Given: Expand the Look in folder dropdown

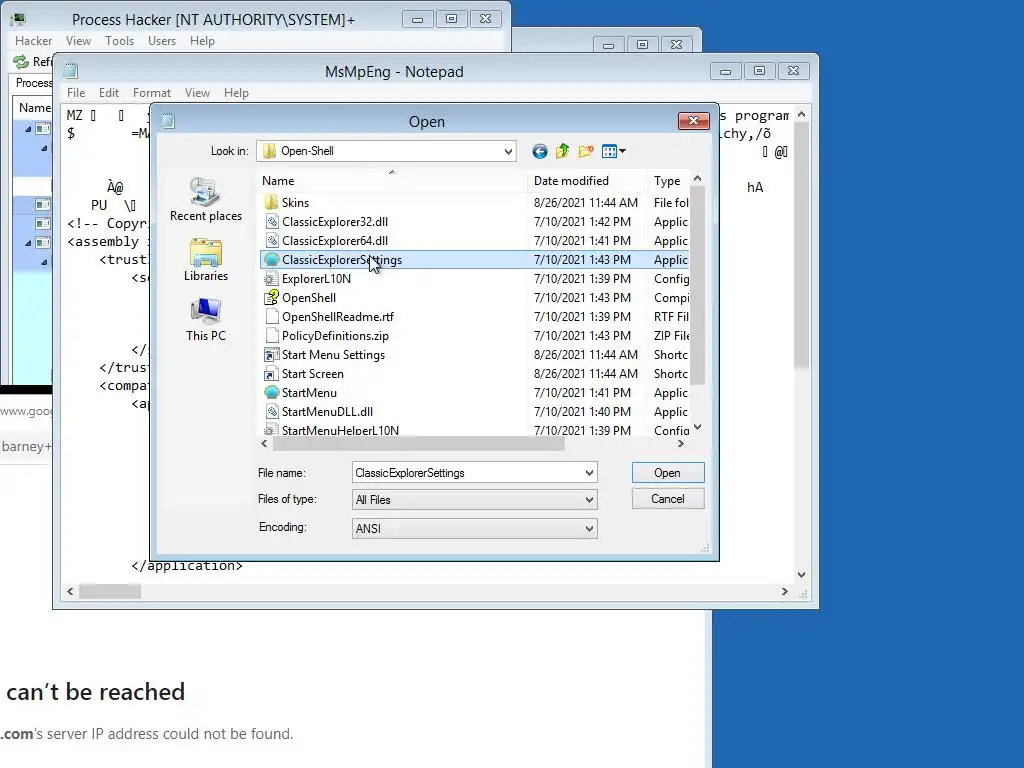Looking at the screenshot, I should [508, 152].
